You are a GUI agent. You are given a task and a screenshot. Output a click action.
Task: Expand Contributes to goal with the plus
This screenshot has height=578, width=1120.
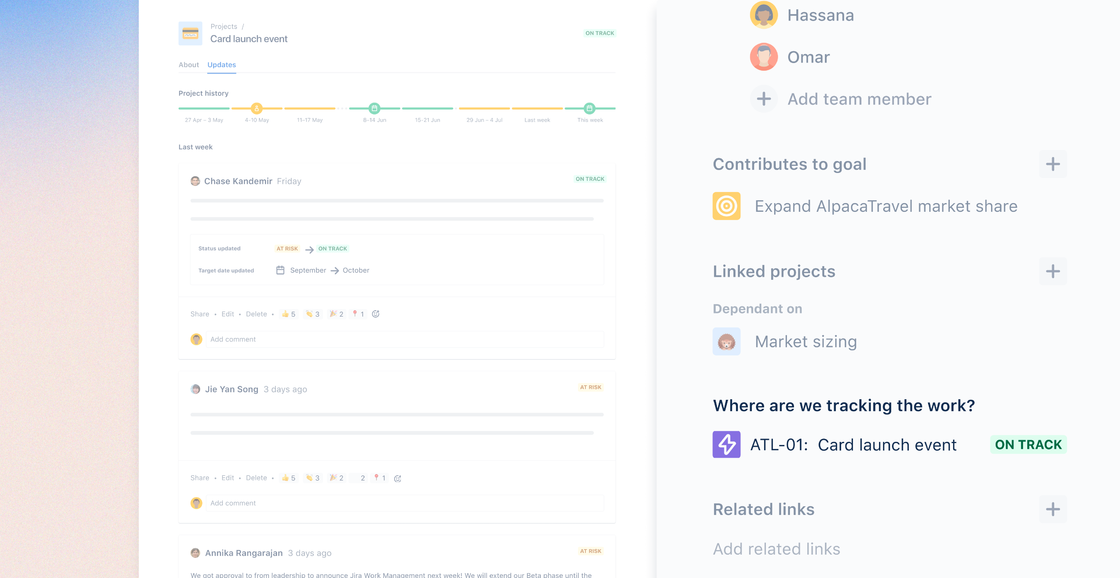[1052, 163]
